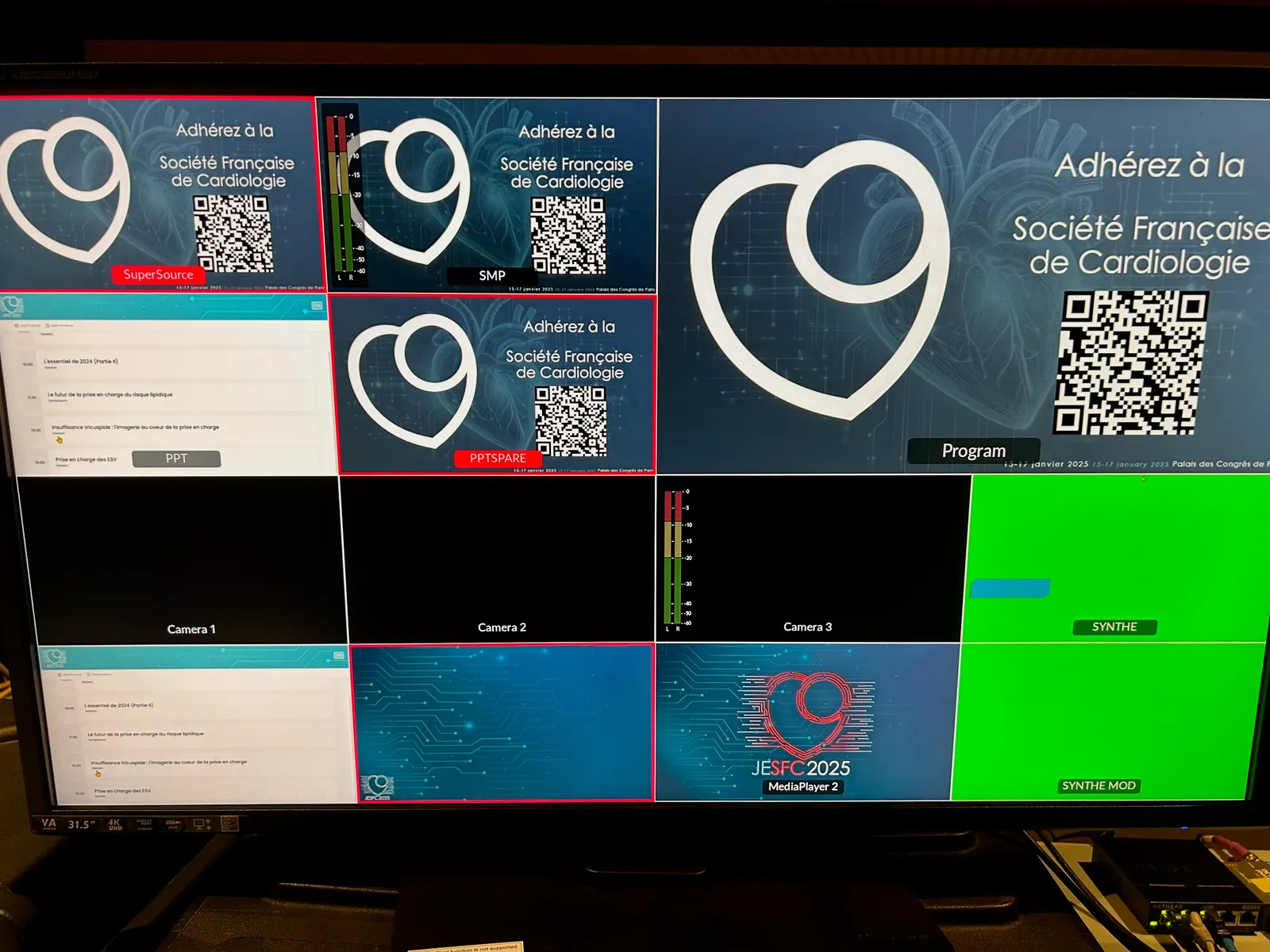The height and width of the screenshot is (952, 1270).
Task: Click the SYNTHE MOD label
Action: pos(1099,785)
